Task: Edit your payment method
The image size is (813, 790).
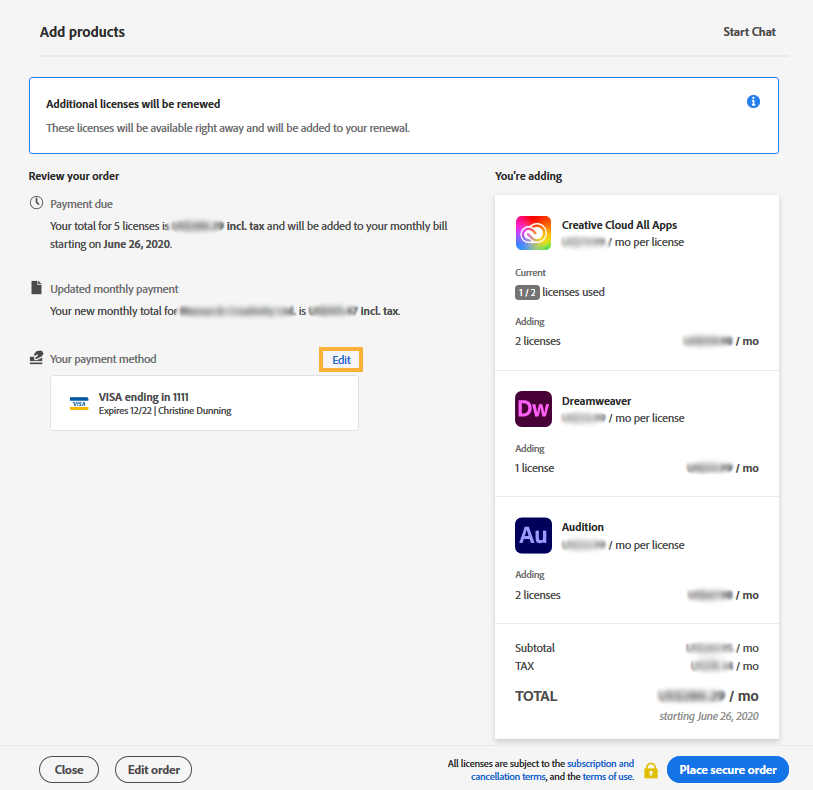Action: pos(341,359)
